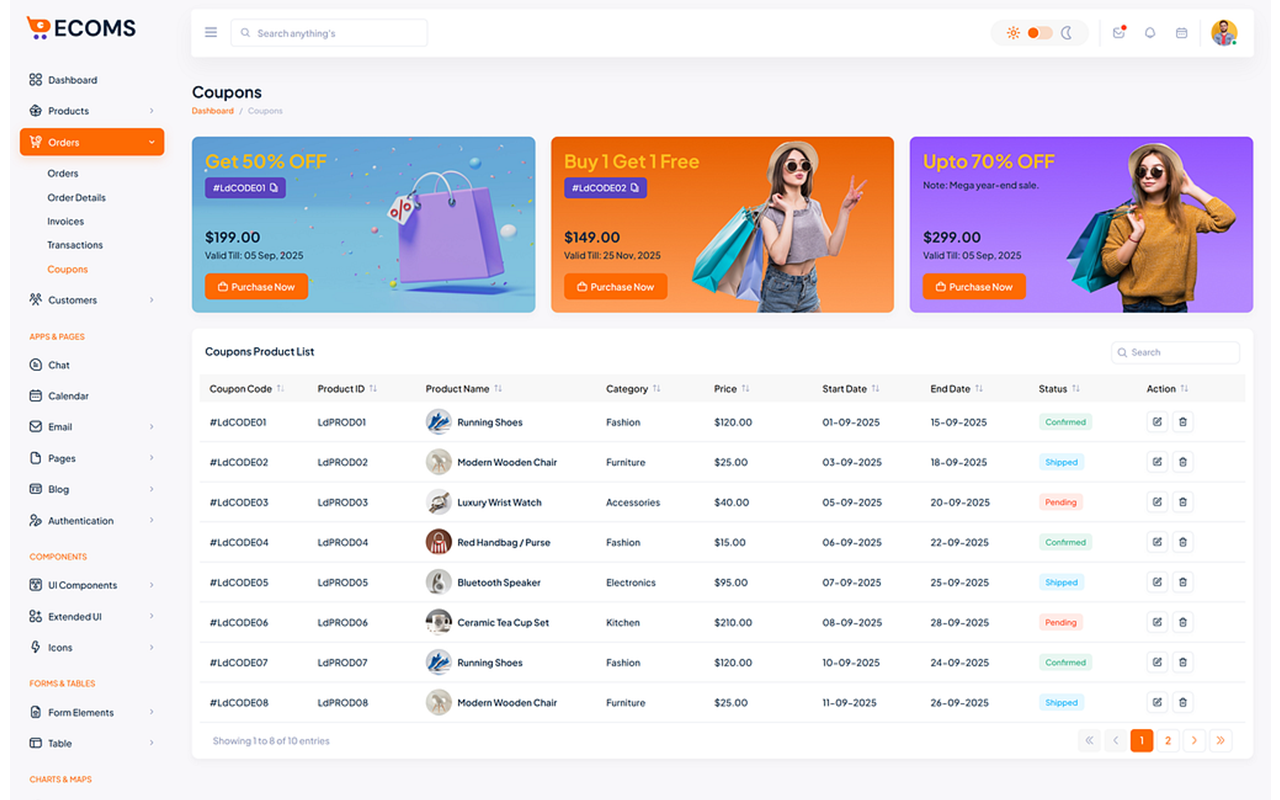Open Invoices from the Orders submenu
The height and width of the screenshot is (800, 1280).
[65, 220]
